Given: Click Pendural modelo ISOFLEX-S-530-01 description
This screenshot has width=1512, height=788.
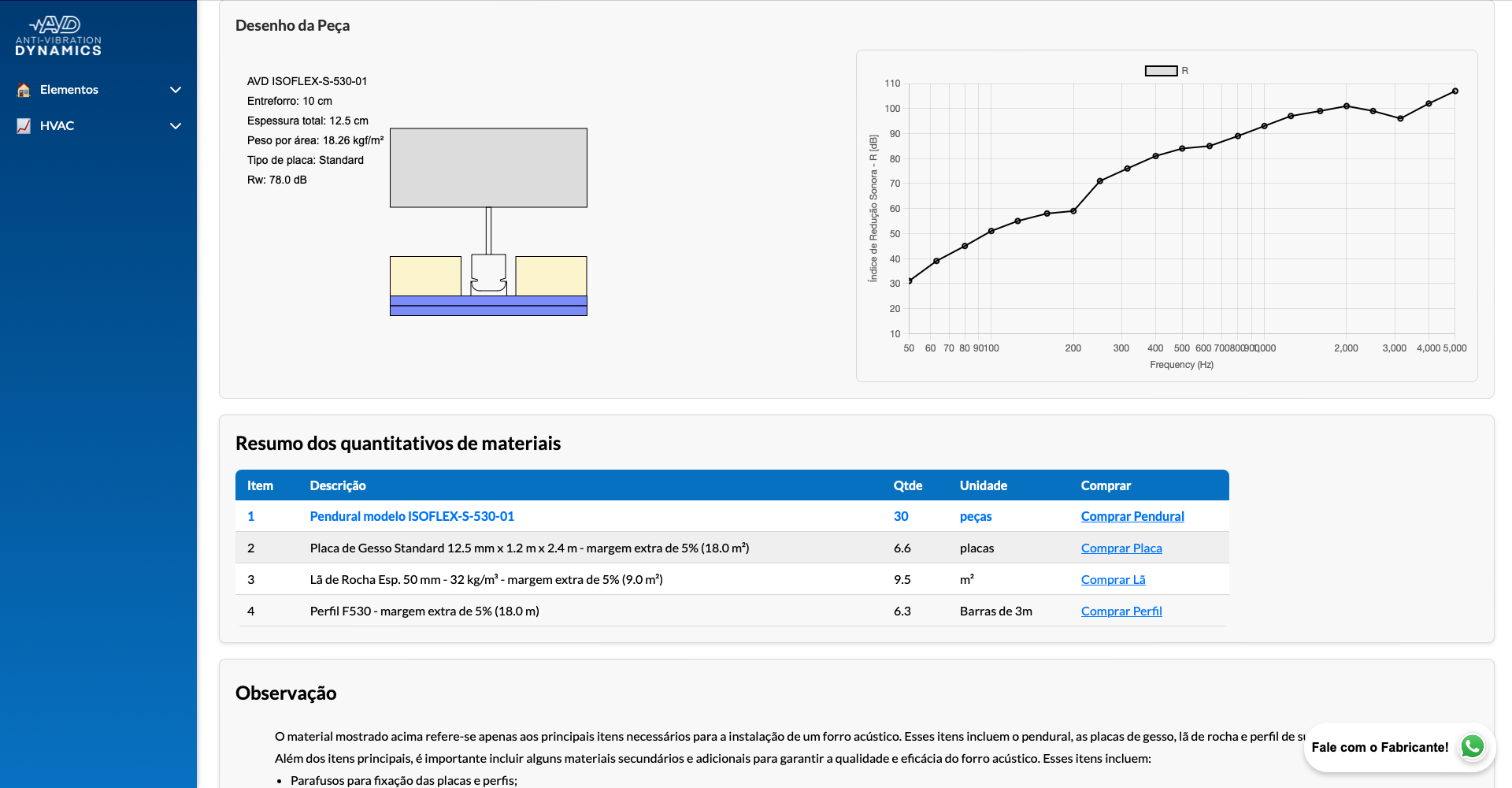Looking at the screenshot, I should 412,516.
